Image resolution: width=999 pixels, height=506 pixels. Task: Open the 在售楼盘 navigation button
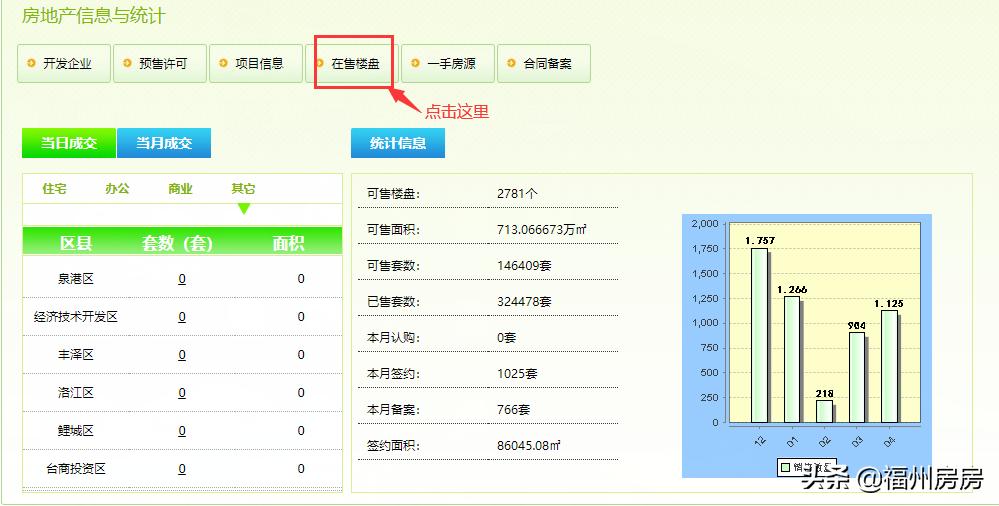pyautogui.click(x=354, y=63)
